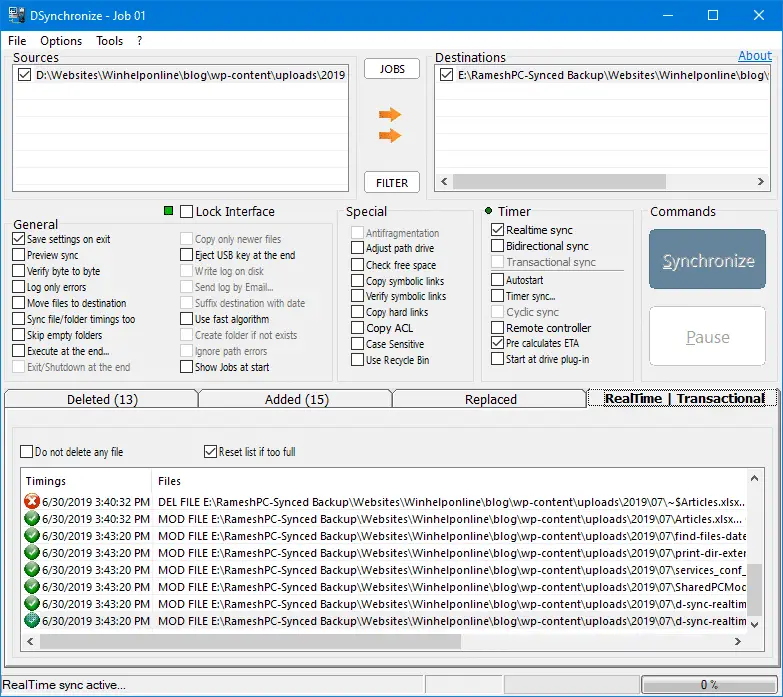Click green check icon of find-files-date row
Image resolution: width=783 pixels, height=697 pixels.
[x=32, y=536]
